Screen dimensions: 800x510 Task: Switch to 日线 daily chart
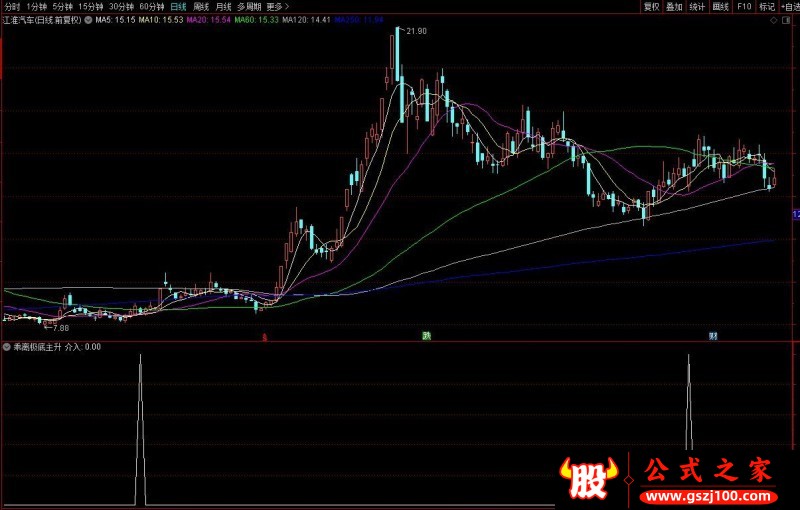(178, 6)
